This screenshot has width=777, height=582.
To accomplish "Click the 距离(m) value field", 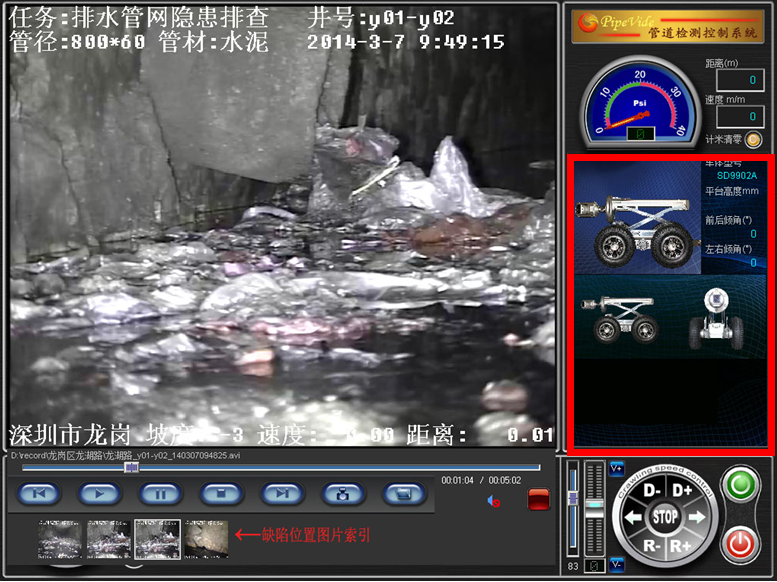I will coord(738,80).
